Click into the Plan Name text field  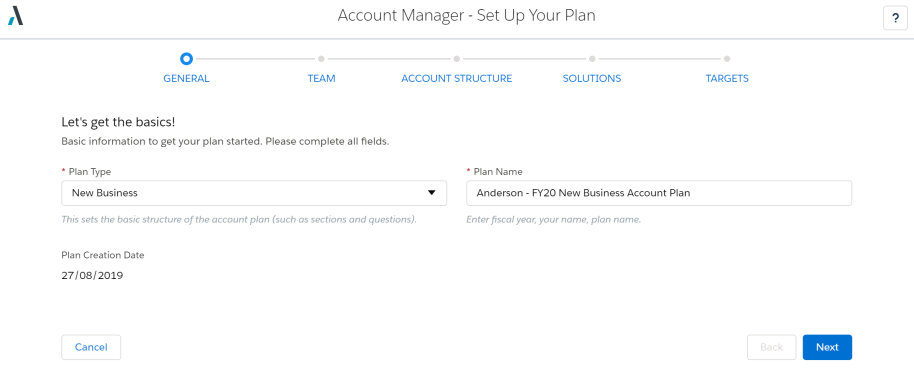[659, 193]
